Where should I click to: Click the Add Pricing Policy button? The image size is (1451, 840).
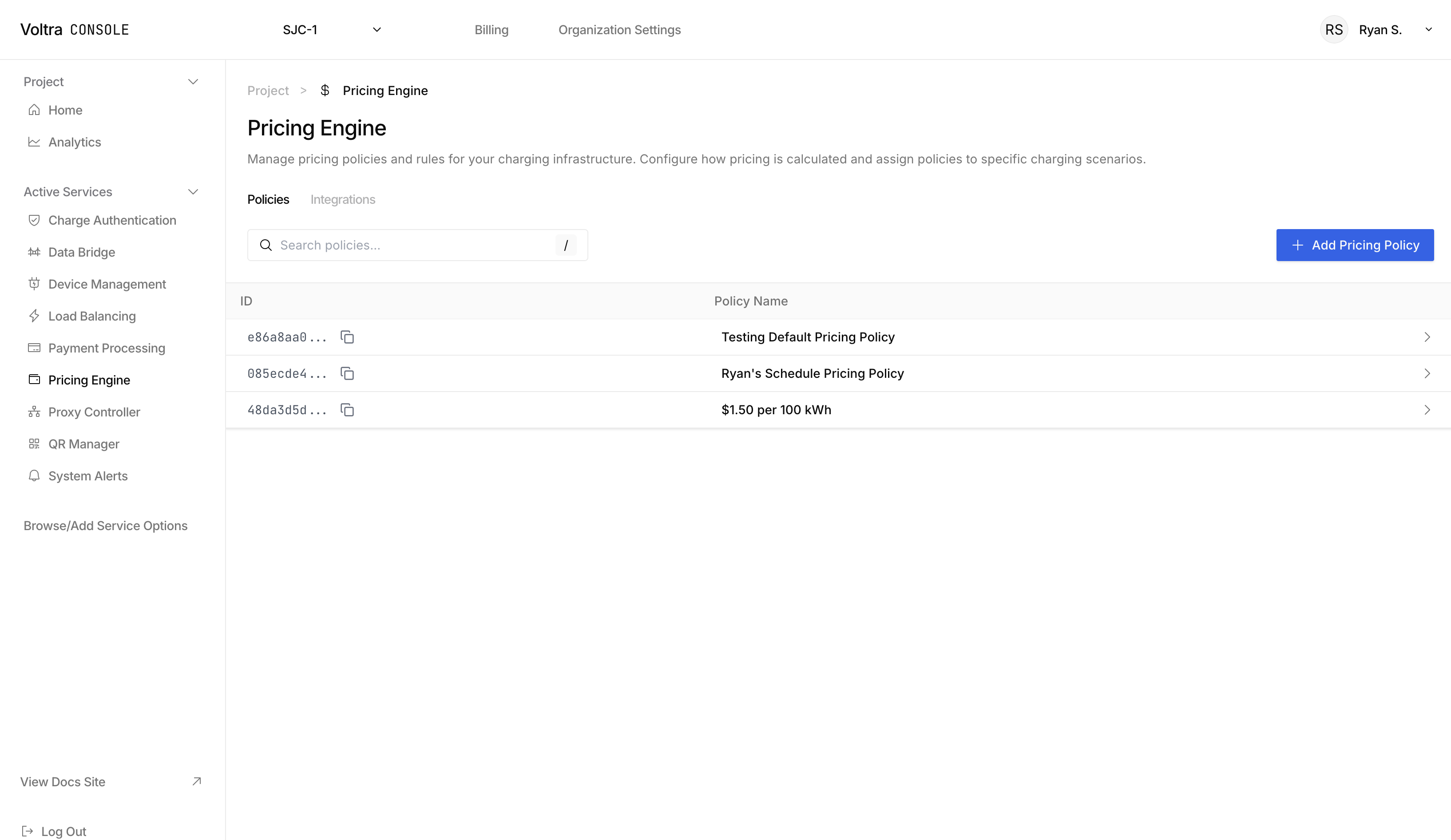pos(1356,245)
